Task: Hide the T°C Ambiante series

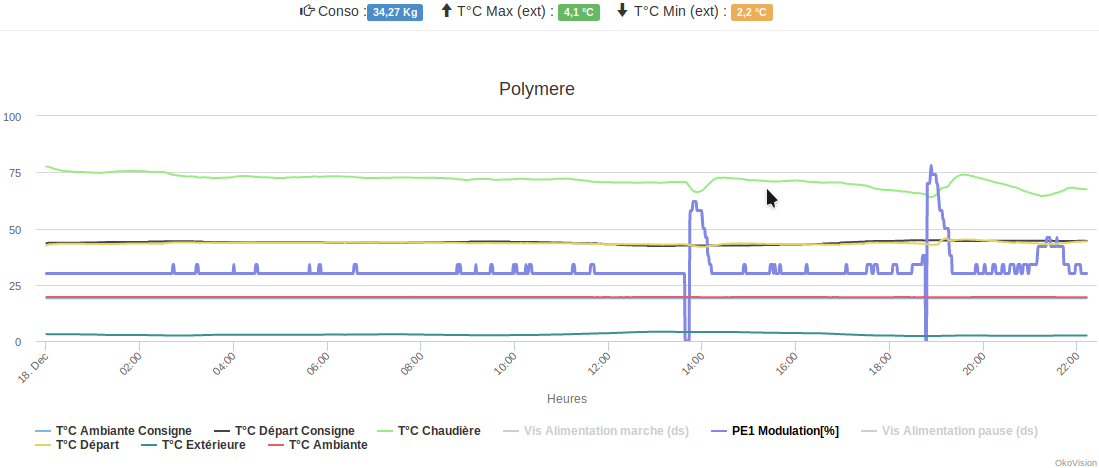Action: (328, 445)
